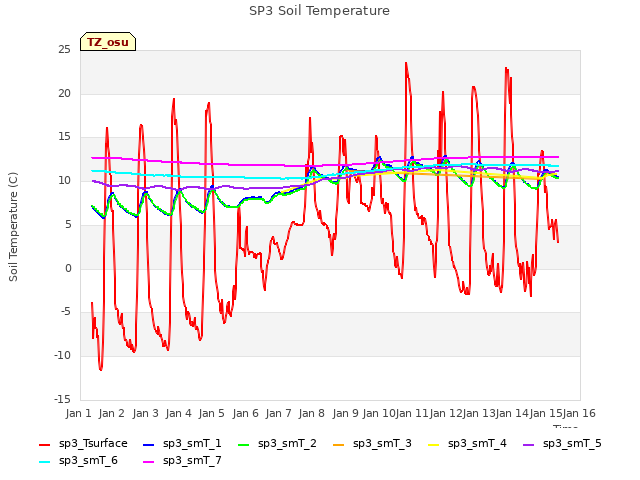This screenshot has width=640, height=480.
Task: Click the Jan 3 x-axis tick label
Action: 145,413
